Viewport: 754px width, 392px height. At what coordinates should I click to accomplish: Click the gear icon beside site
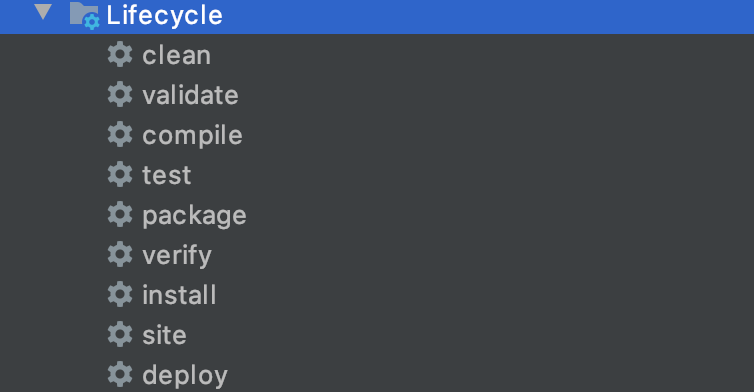[x=120, y=334]
